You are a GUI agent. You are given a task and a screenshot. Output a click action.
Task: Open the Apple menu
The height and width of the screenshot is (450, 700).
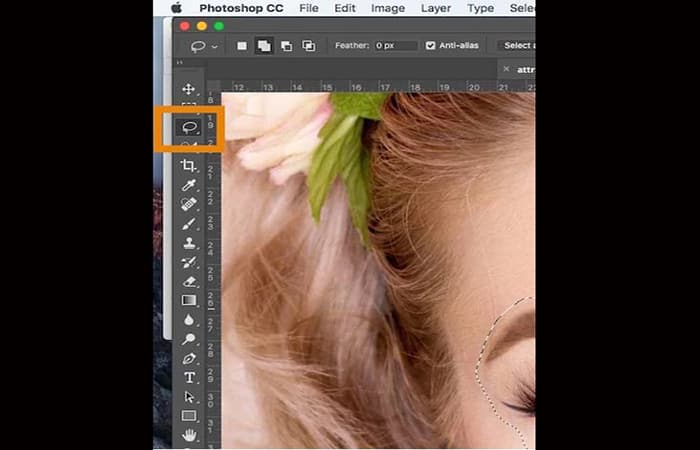[x=175, y=8]
